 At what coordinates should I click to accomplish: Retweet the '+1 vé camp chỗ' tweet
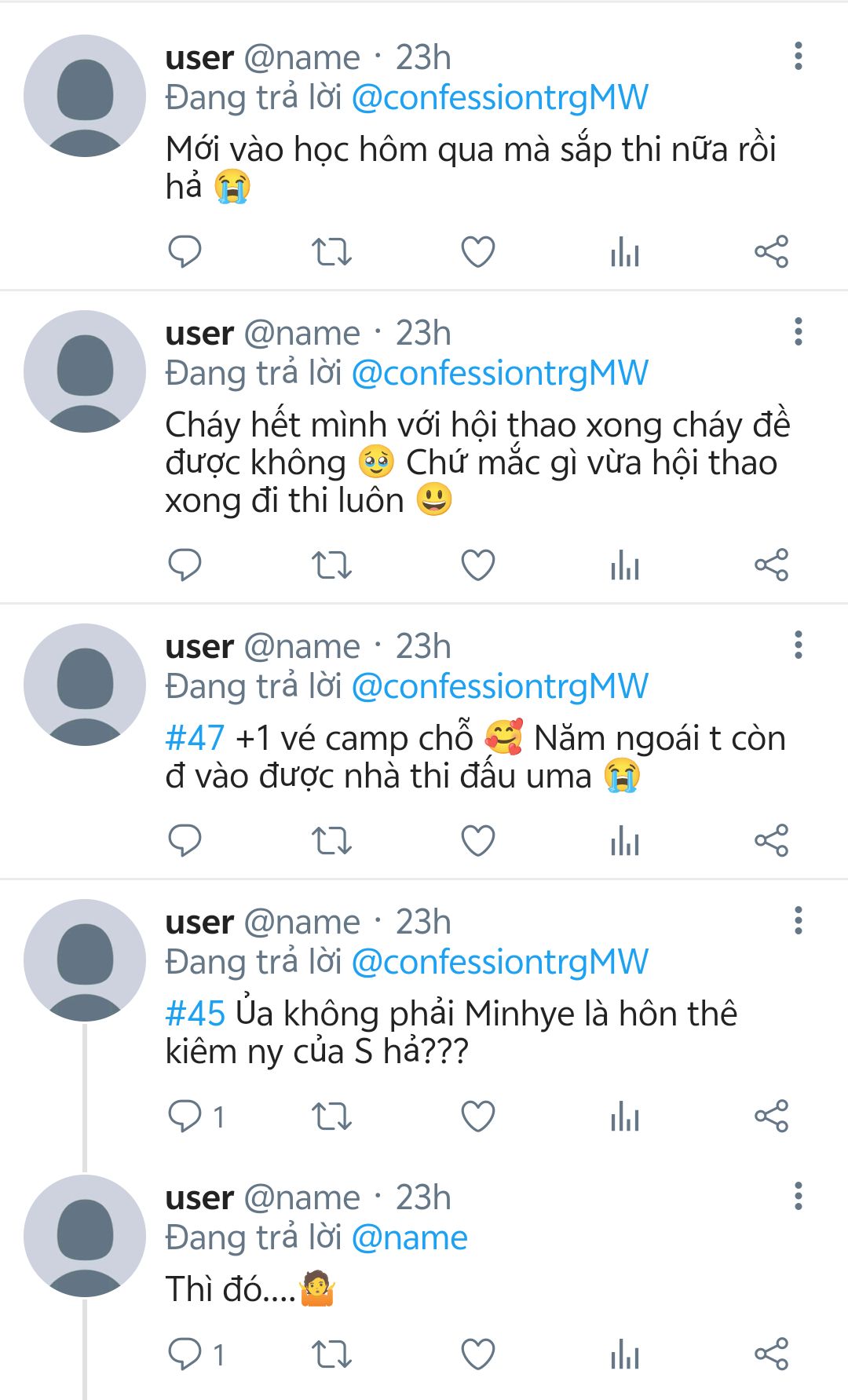[331, 841]
